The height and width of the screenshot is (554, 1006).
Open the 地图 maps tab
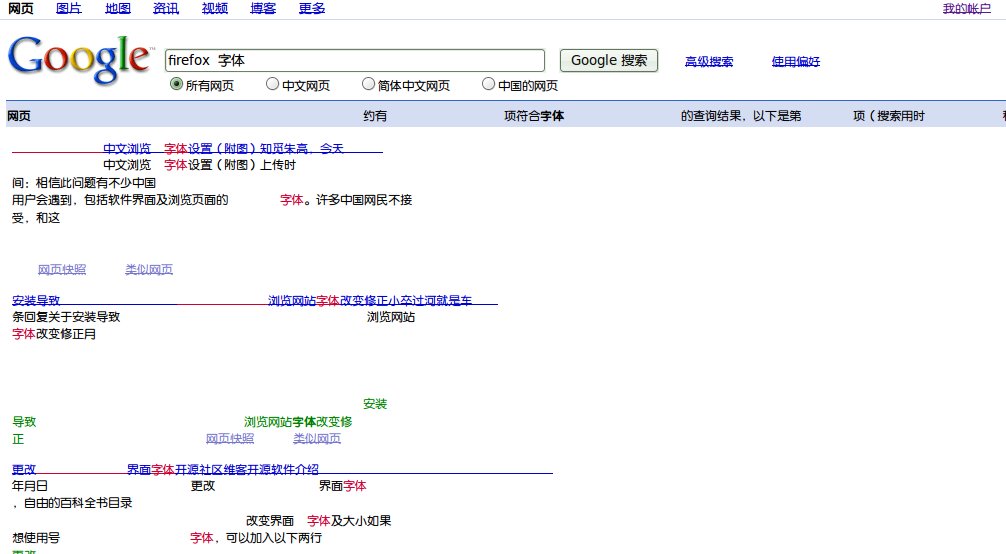[117, 8]
